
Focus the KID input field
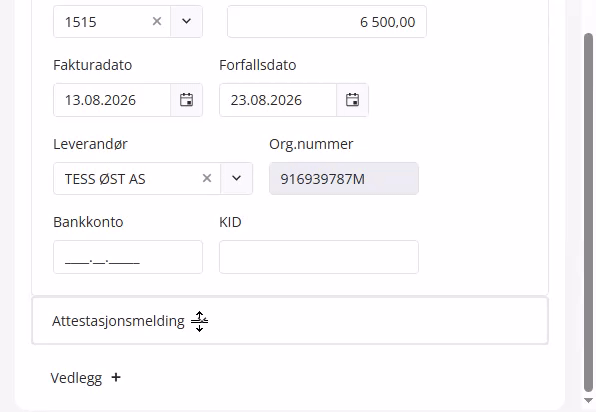(319, 257)
